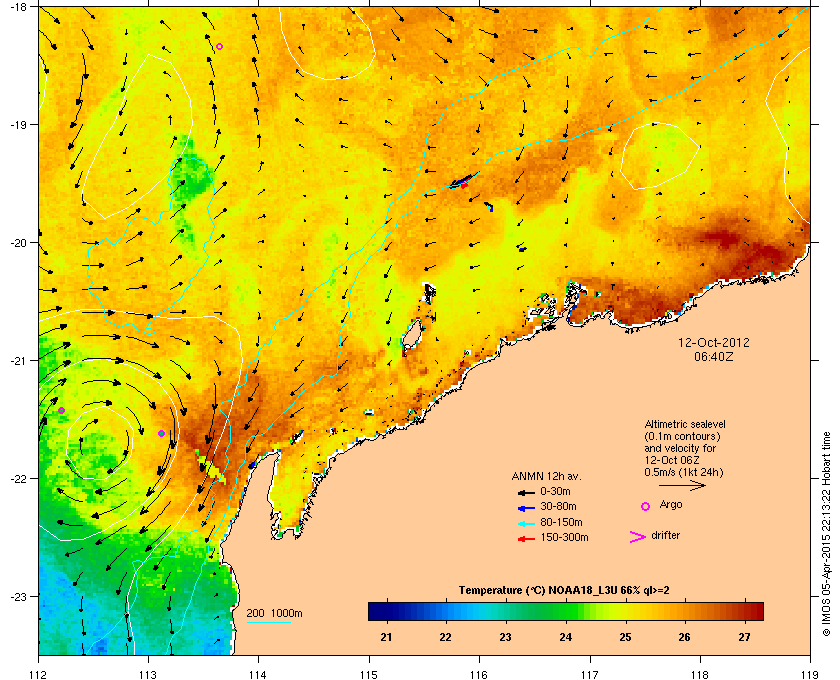Viewport: 840px width, 680px height.
Task: Click the IMOS copyright timestamp text
Action: tap(826, 535)
